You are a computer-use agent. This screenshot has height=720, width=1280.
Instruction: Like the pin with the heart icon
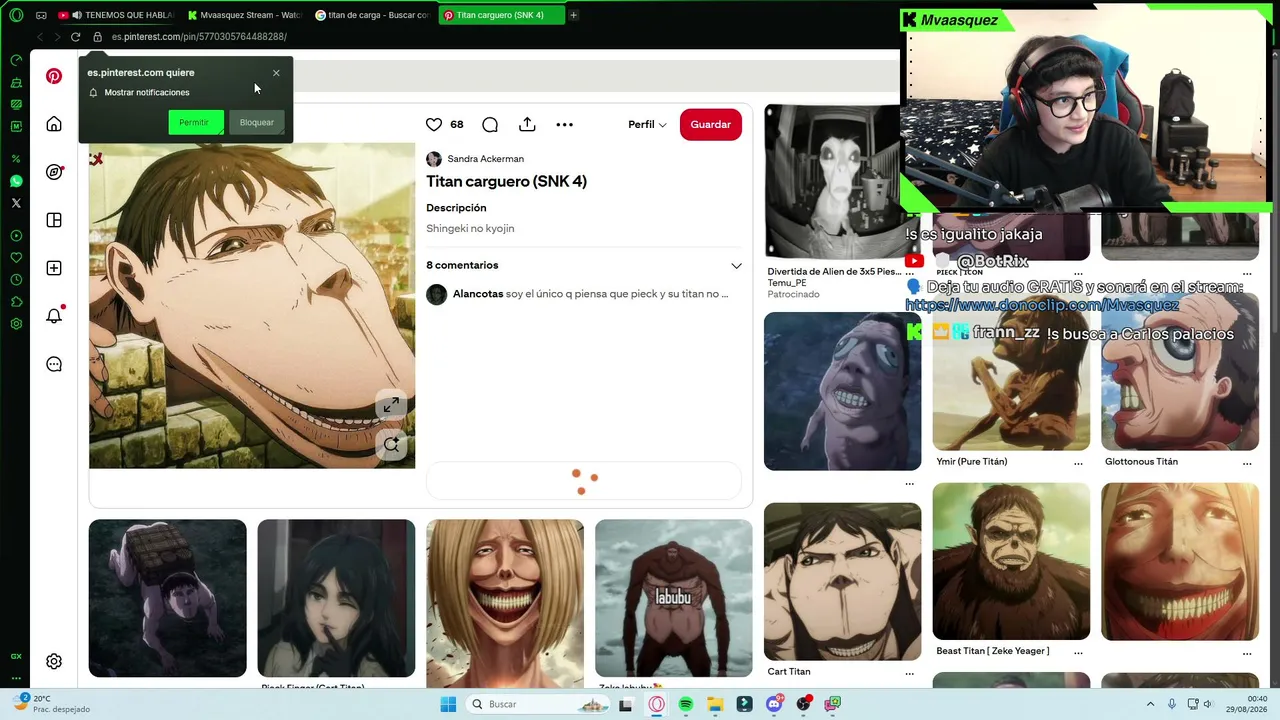click(434, 124)
